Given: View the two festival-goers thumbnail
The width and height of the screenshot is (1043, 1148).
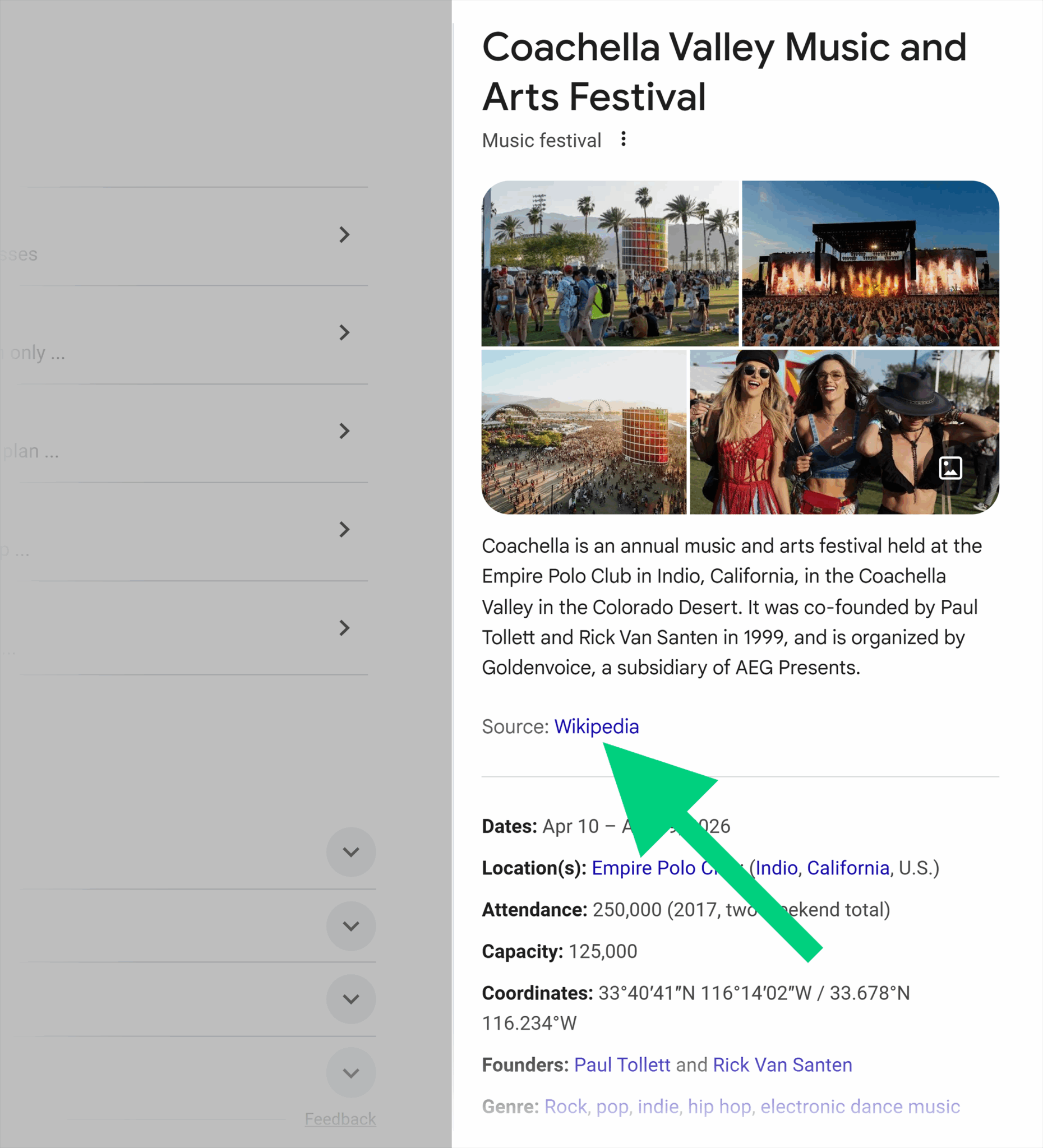Looking at the screenshot, I should [843, 432].
